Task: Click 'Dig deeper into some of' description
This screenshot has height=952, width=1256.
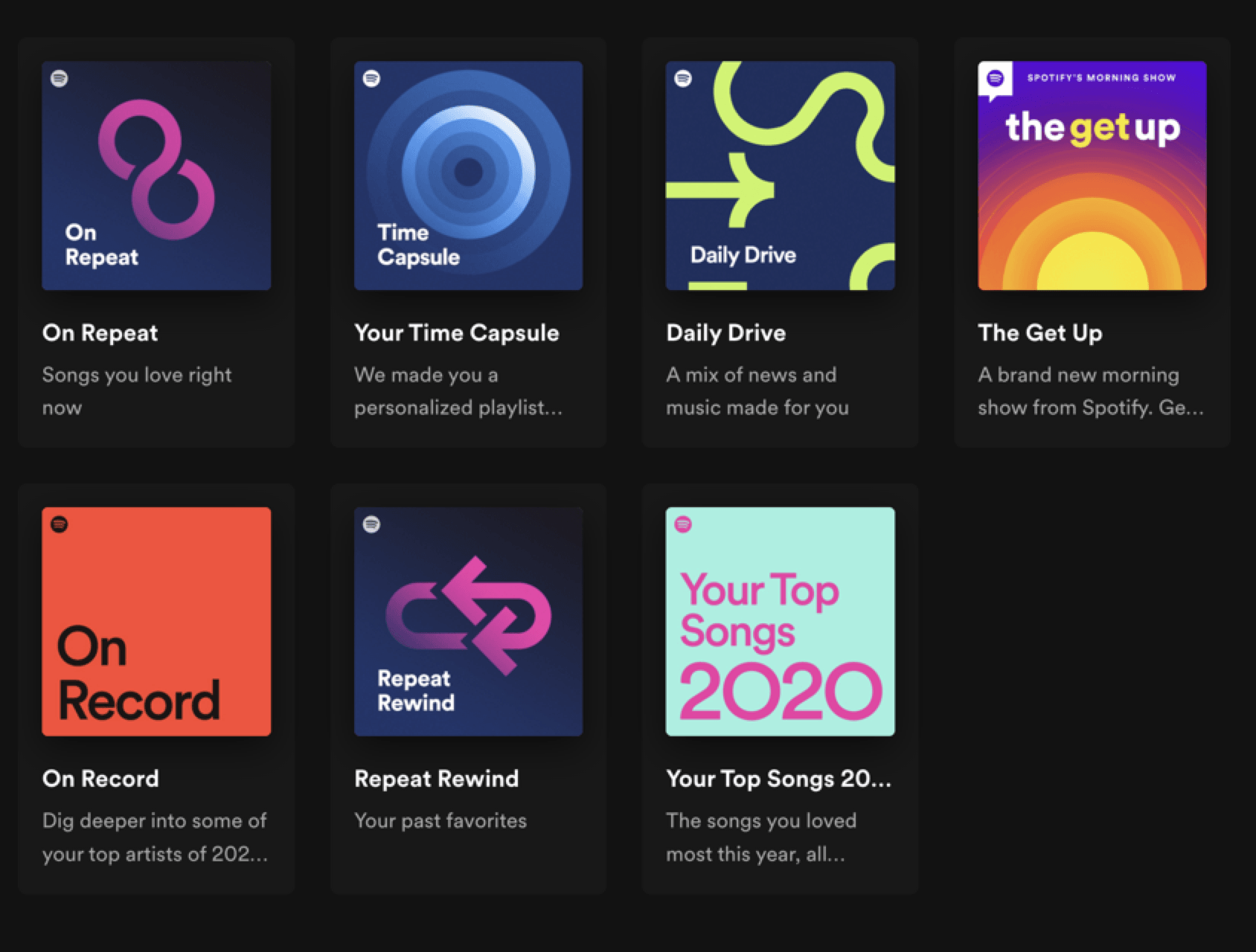Action: tap(155, 837)
